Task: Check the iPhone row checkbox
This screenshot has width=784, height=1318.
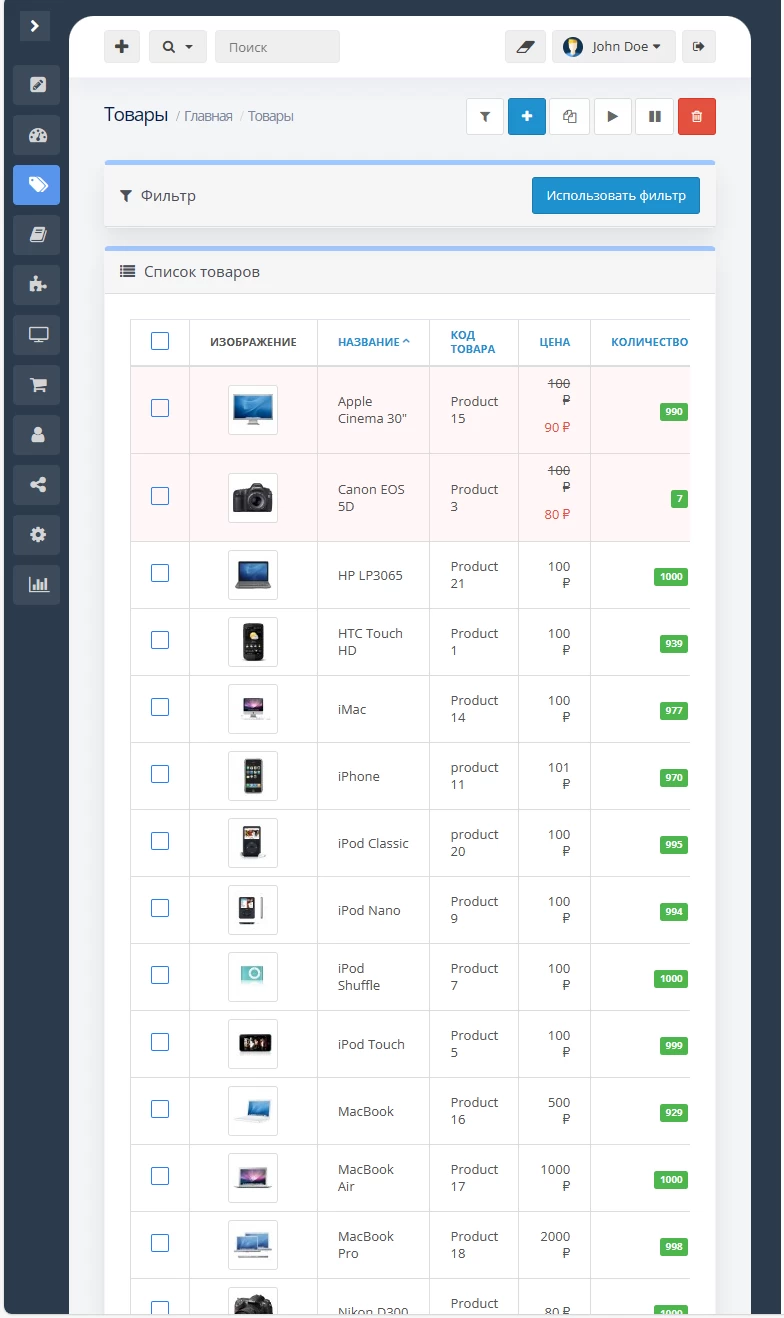Action: (160, 774)
